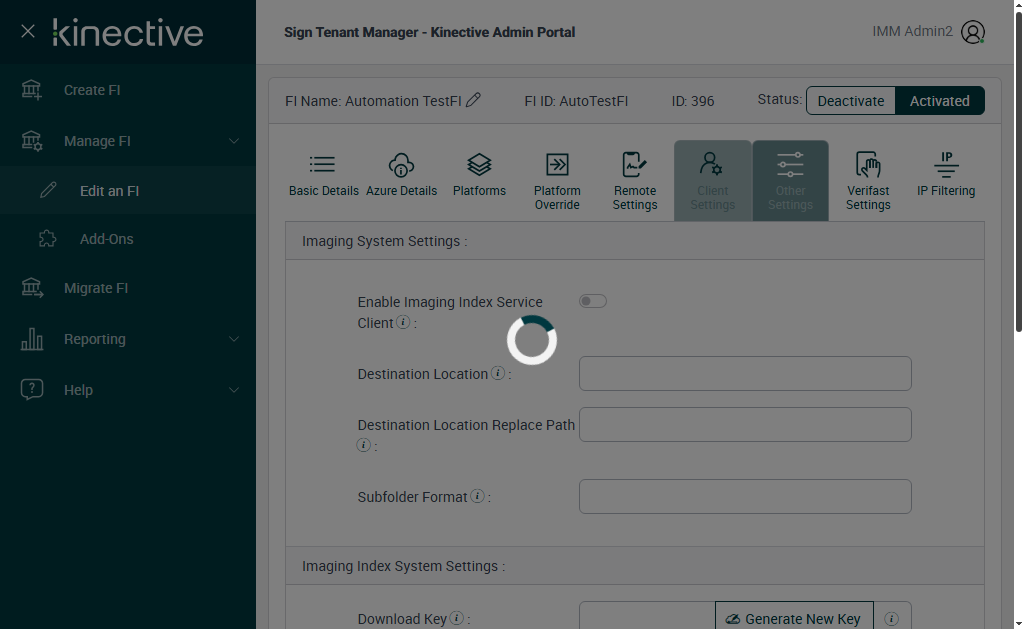1024x629 pixels.
Task: Click the Create FI bank icon
Action: click(31, 89)
